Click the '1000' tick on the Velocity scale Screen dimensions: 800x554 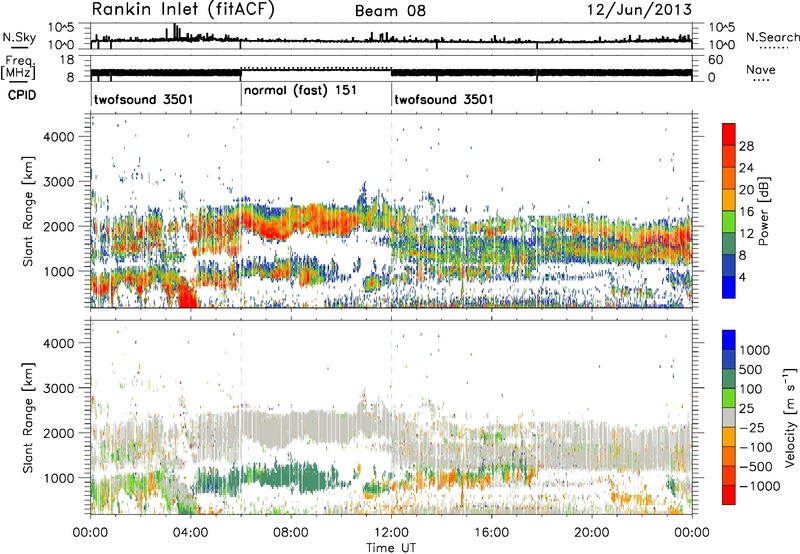click(x=755, y=350)
